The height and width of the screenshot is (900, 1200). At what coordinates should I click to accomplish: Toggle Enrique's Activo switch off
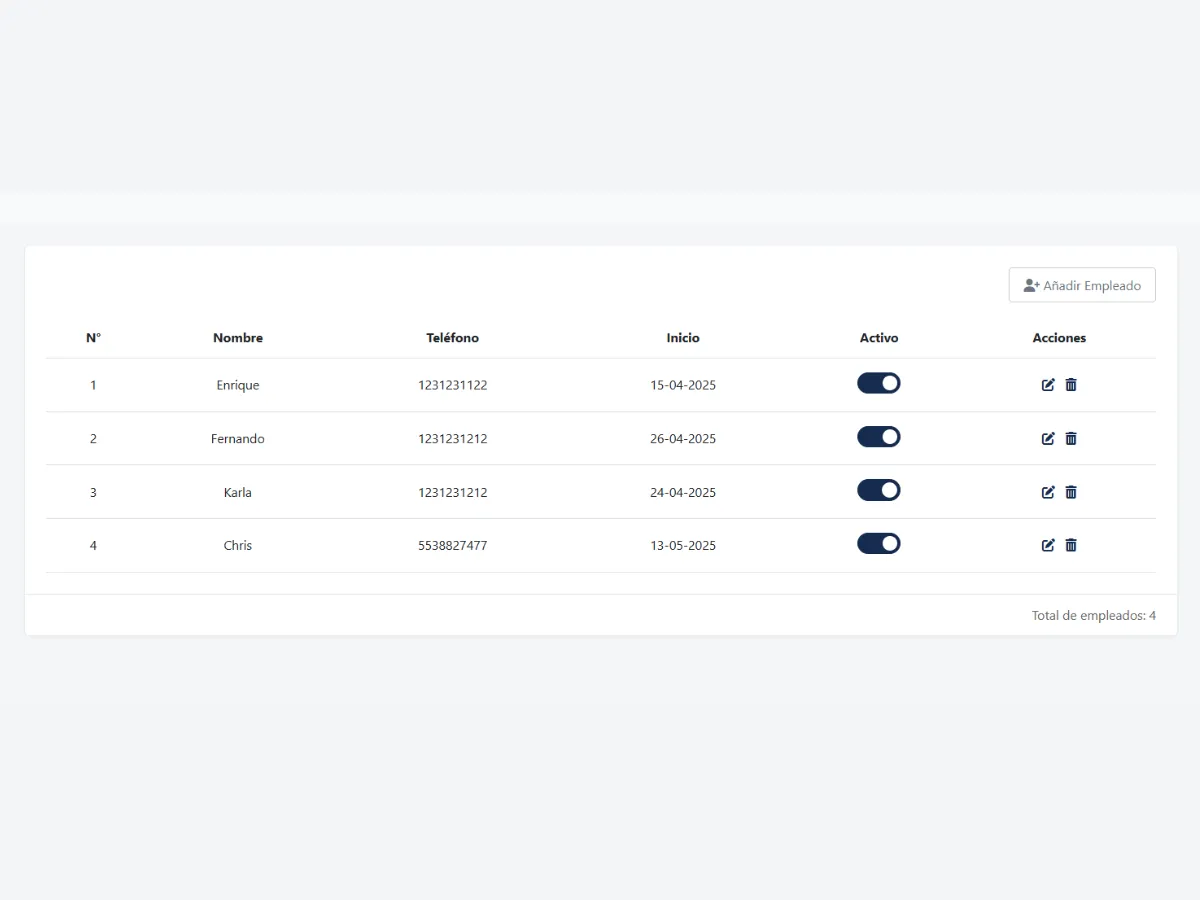click(878, 383)
